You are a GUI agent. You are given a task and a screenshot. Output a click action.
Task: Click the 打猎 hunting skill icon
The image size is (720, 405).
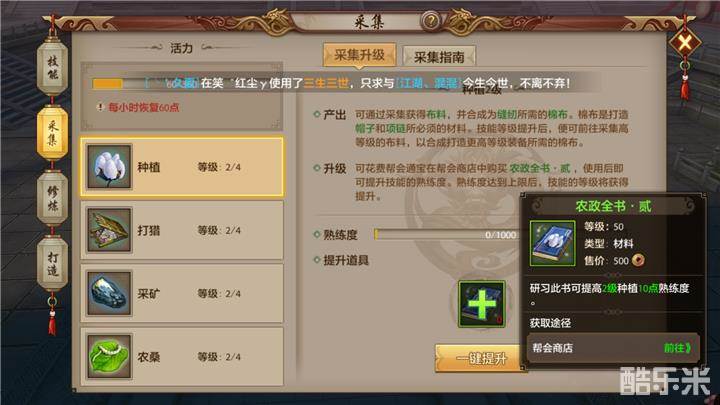(x=109, y=230)
